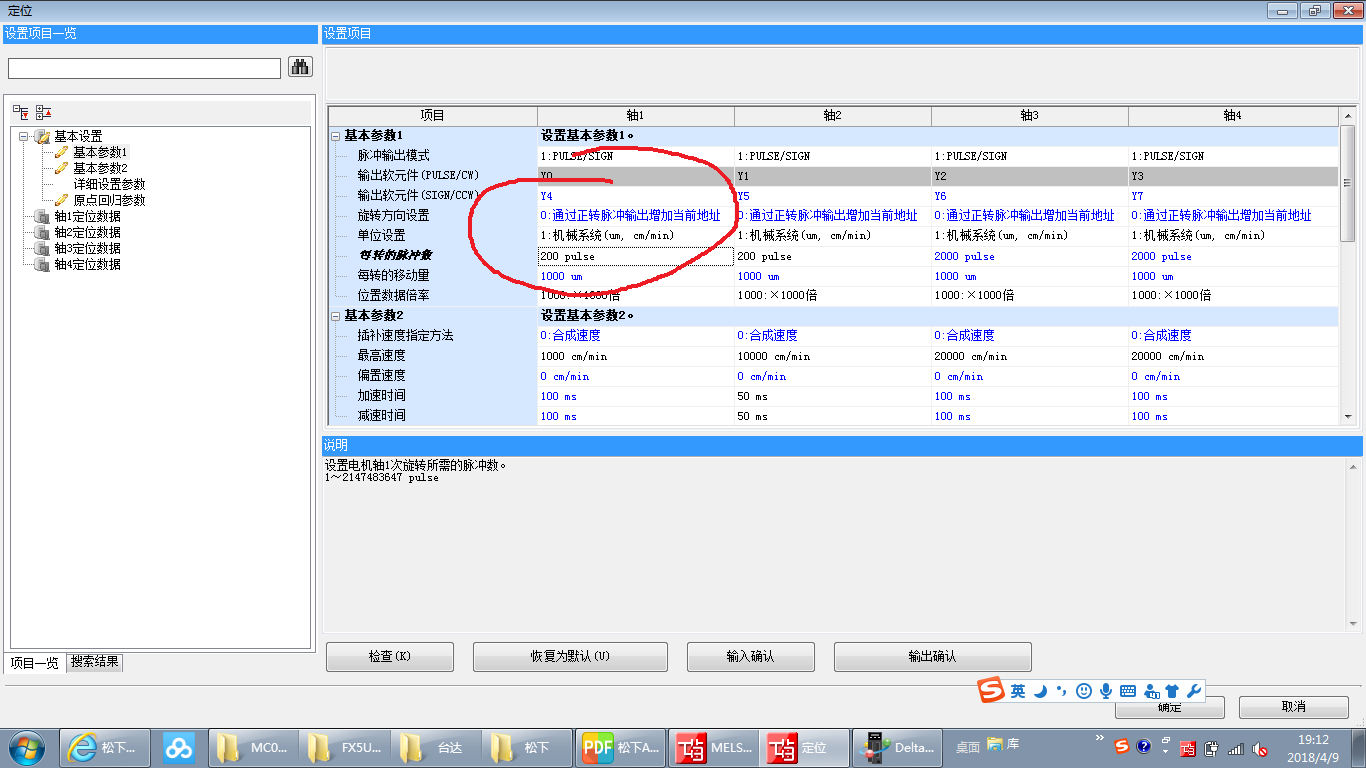1366x768 pixels.
Task: Toggle Sogou 英 language mode
Action: [1018, 691]
